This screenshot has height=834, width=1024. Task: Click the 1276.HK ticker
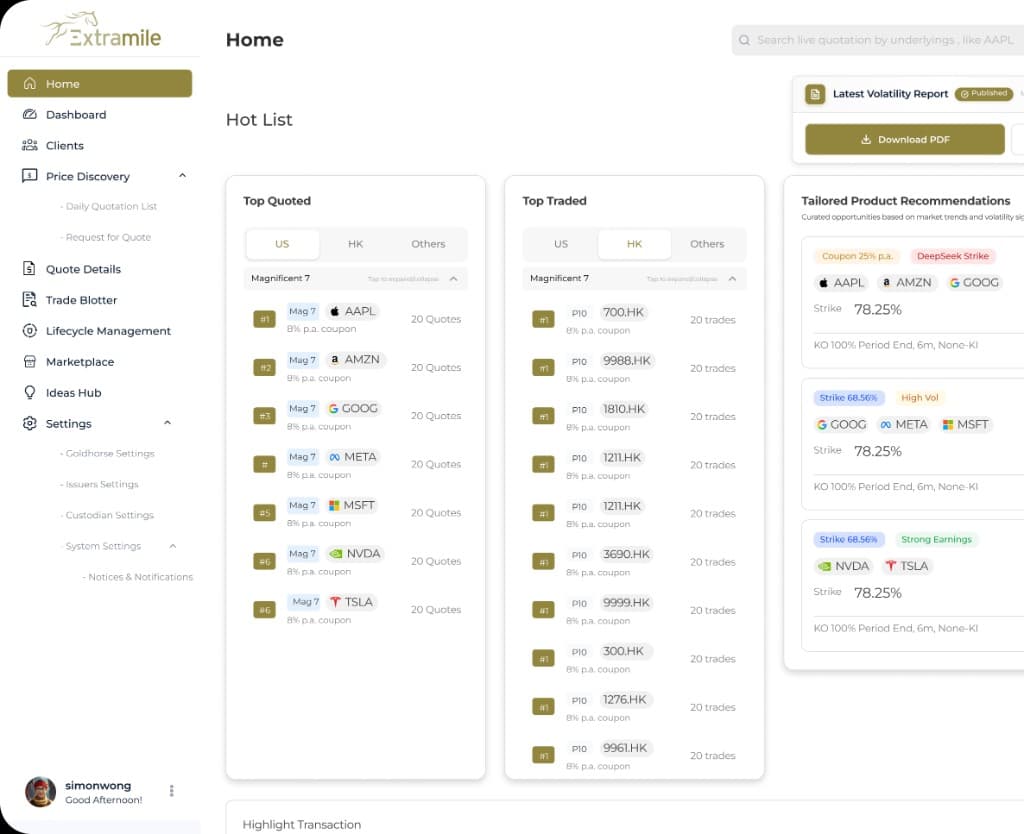pyautogui.click(x=624, y=699)
